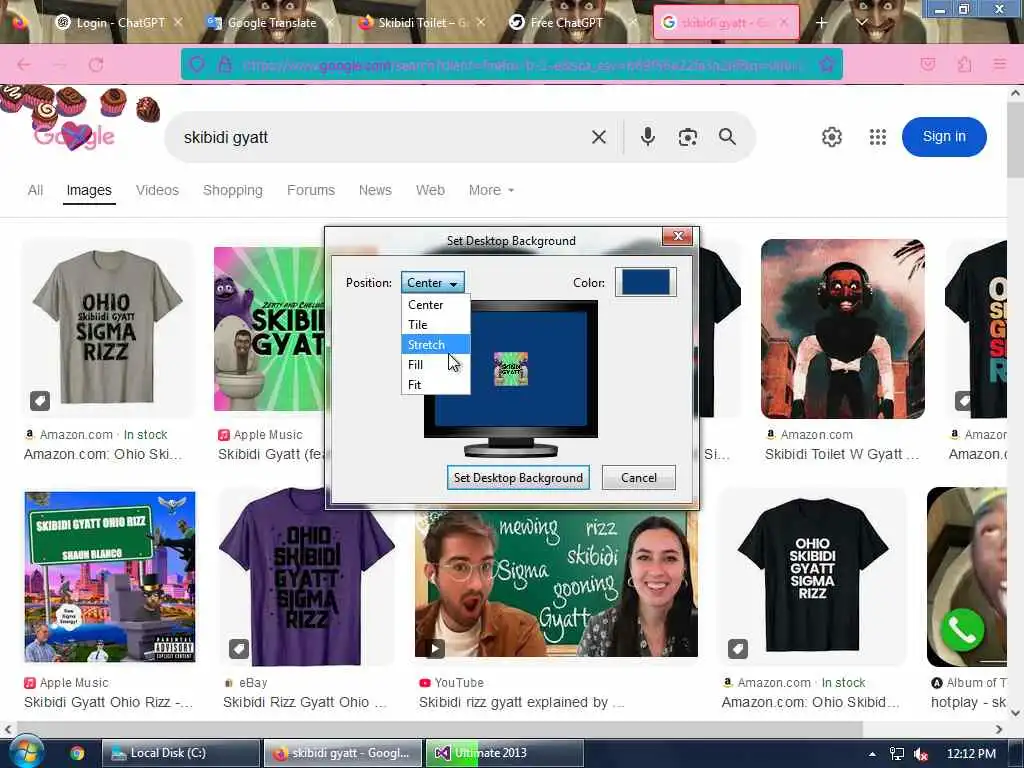Click the vertical page scrollbar thumb
The height and width of the screenshot is (768, 1024).
1015,139
